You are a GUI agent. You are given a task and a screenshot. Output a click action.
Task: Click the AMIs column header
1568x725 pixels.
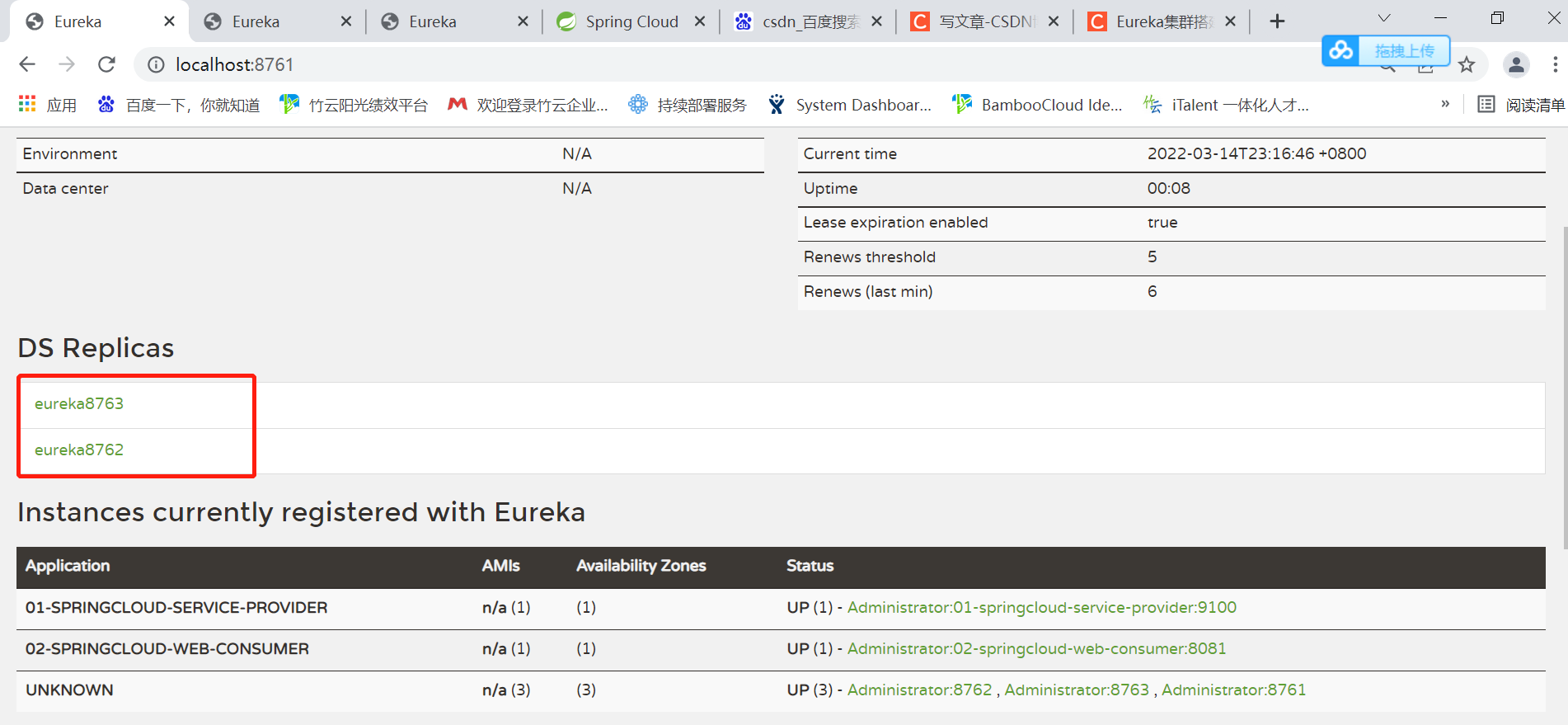point(501,566)
